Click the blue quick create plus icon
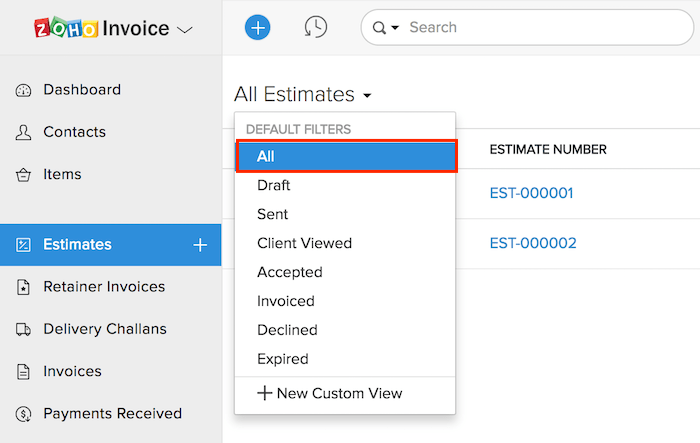700x443 pixels. click(258, 28)
